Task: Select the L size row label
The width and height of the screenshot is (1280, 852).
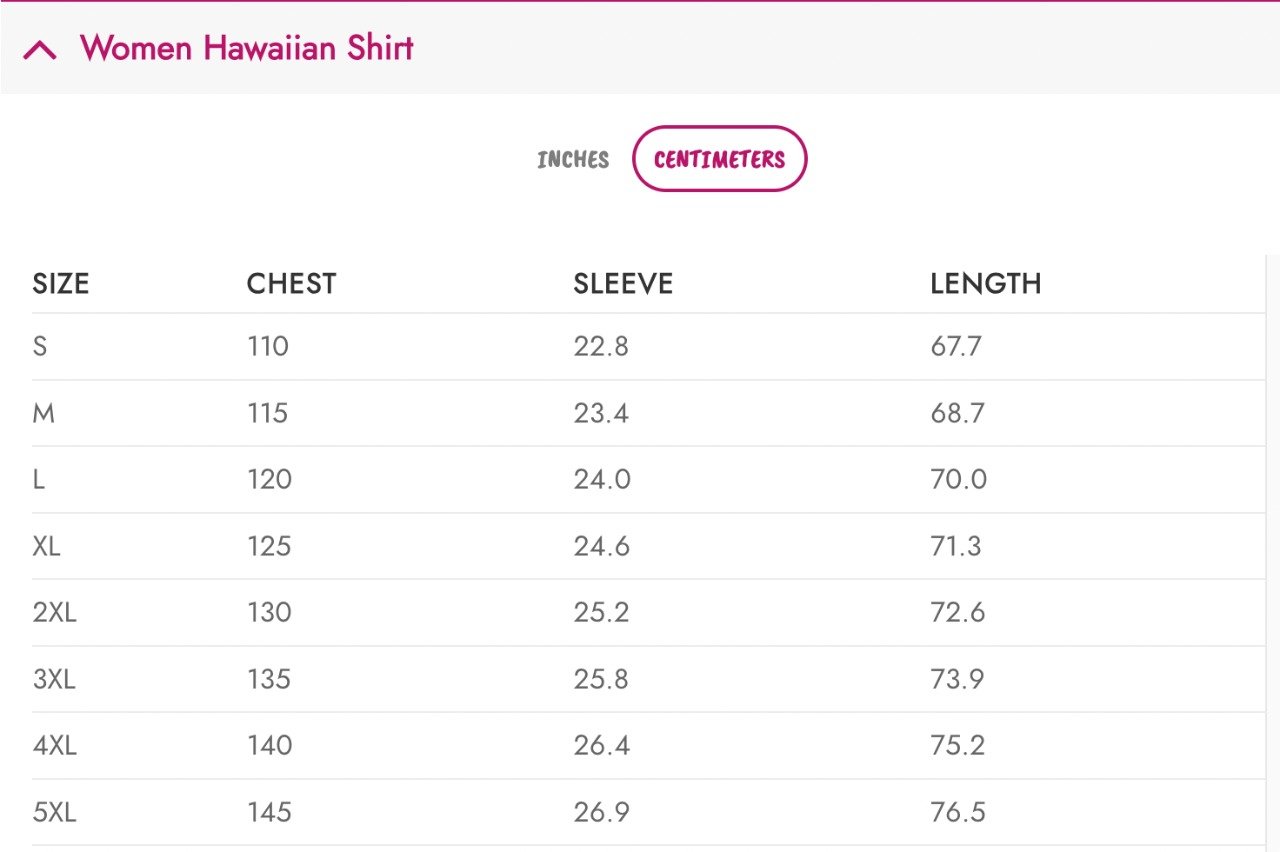Action: tap(39, 479)
